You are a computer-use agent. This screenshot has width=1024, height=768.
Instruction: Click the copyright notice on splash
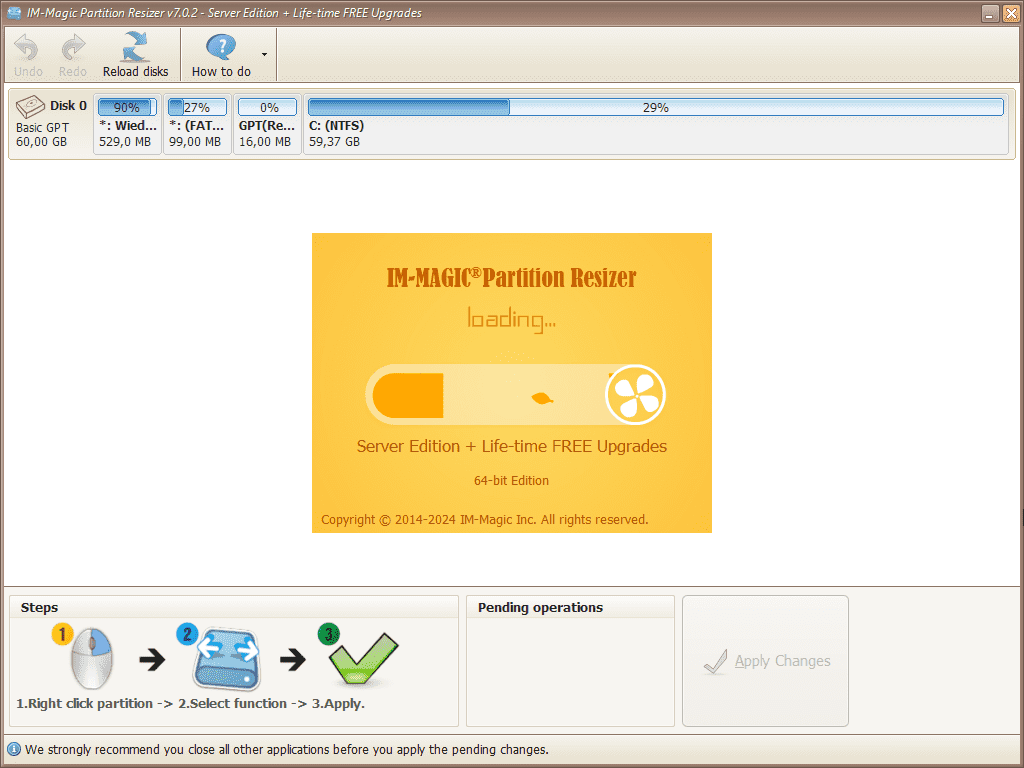tap(485, 520)
